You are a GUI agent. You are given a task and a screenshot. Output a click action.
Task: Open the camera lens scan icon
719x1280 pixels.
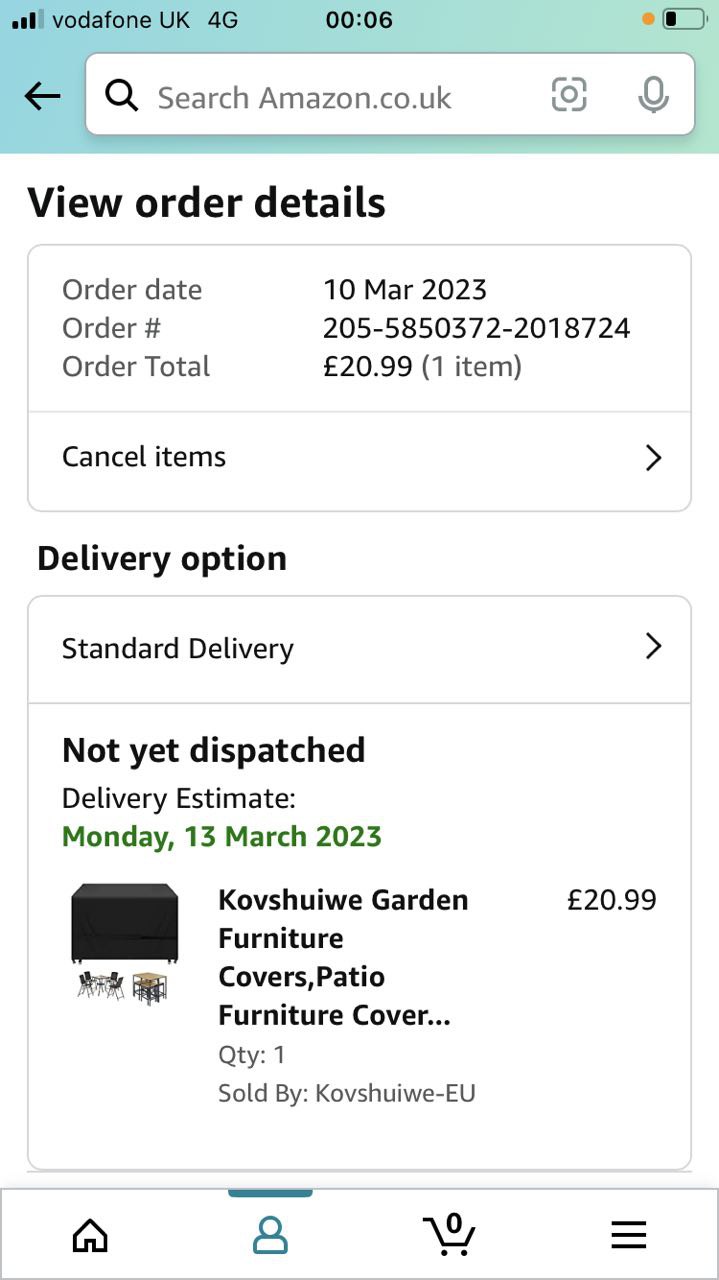coord(569,95)
